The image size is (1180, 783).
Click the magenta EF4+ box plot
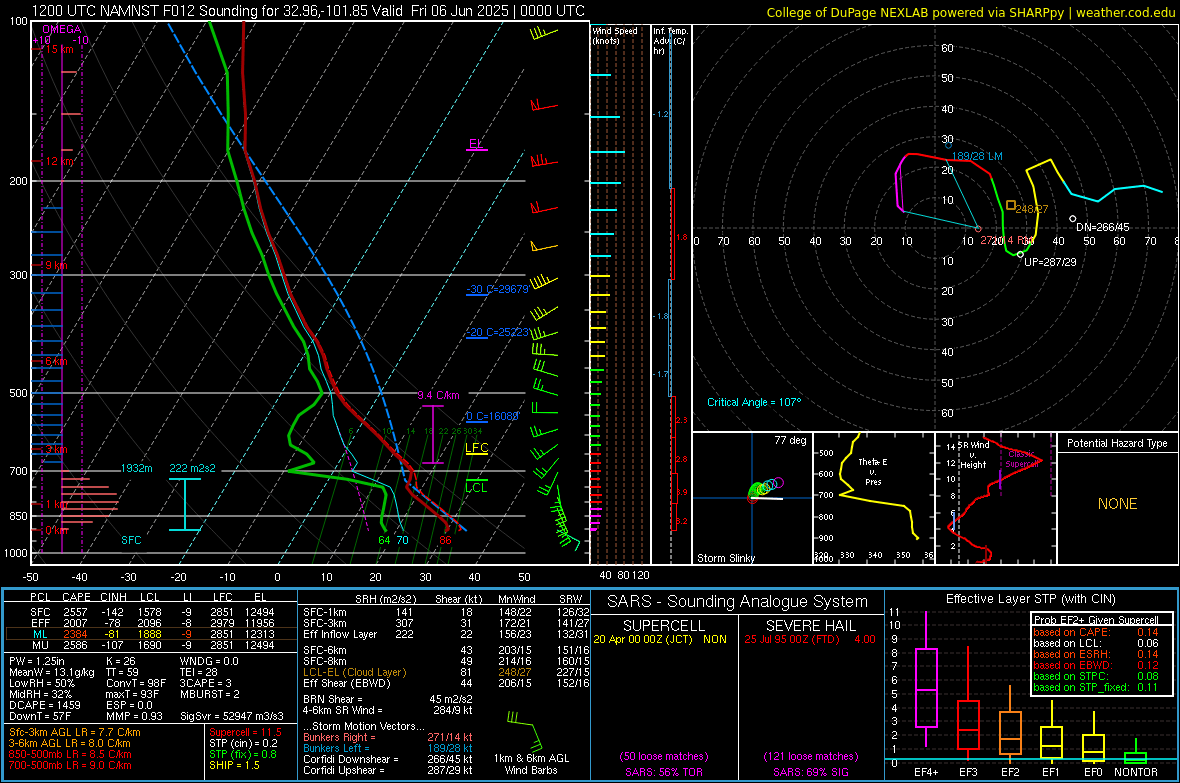pos(926,679)
